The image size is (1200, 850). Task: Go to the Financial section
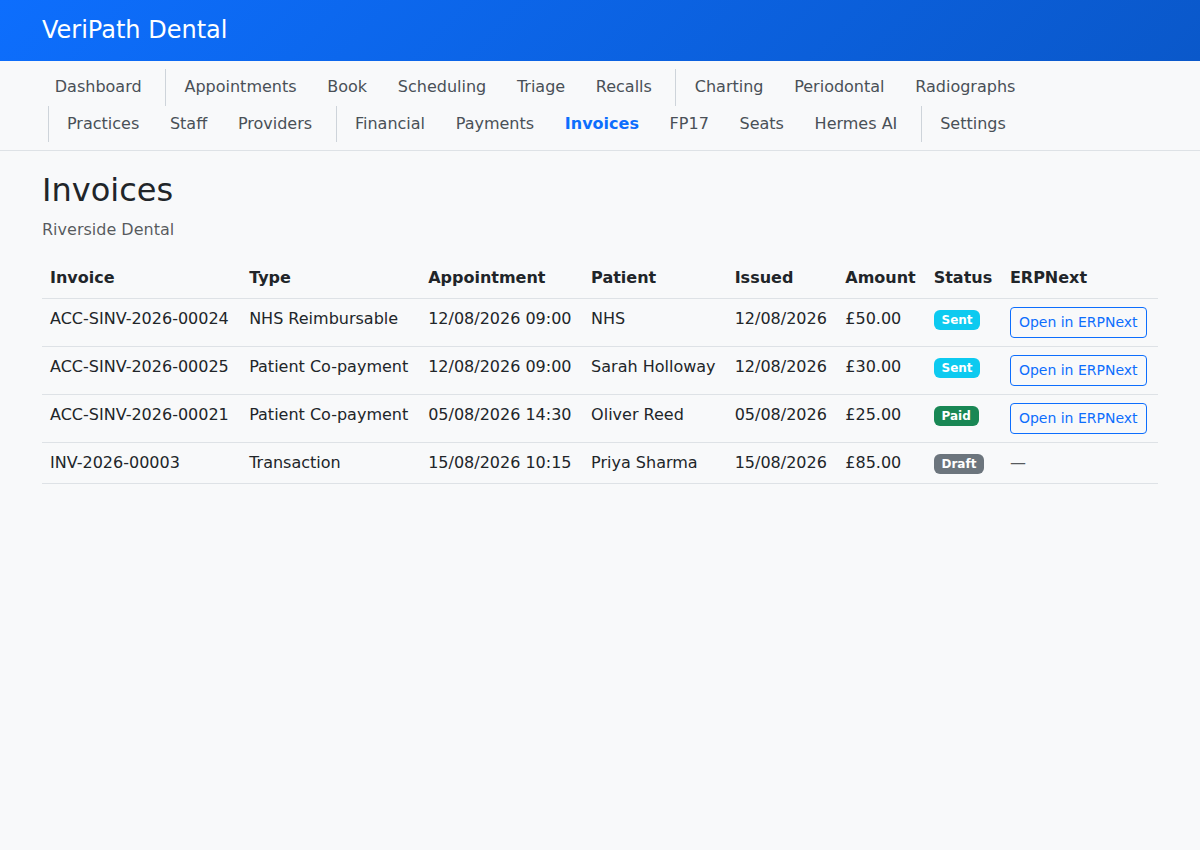click(390, 124)
